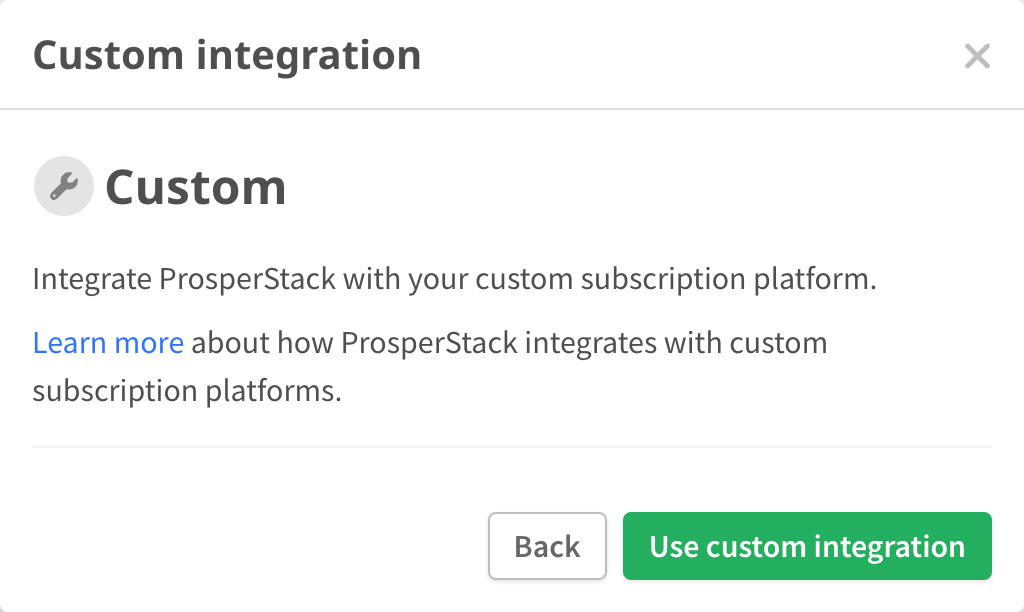Image resolution: width=1024 pixels, height=612 pixels.
Task: Select the close cross icon near Custom integration title
Action: (x=977, y=57)
